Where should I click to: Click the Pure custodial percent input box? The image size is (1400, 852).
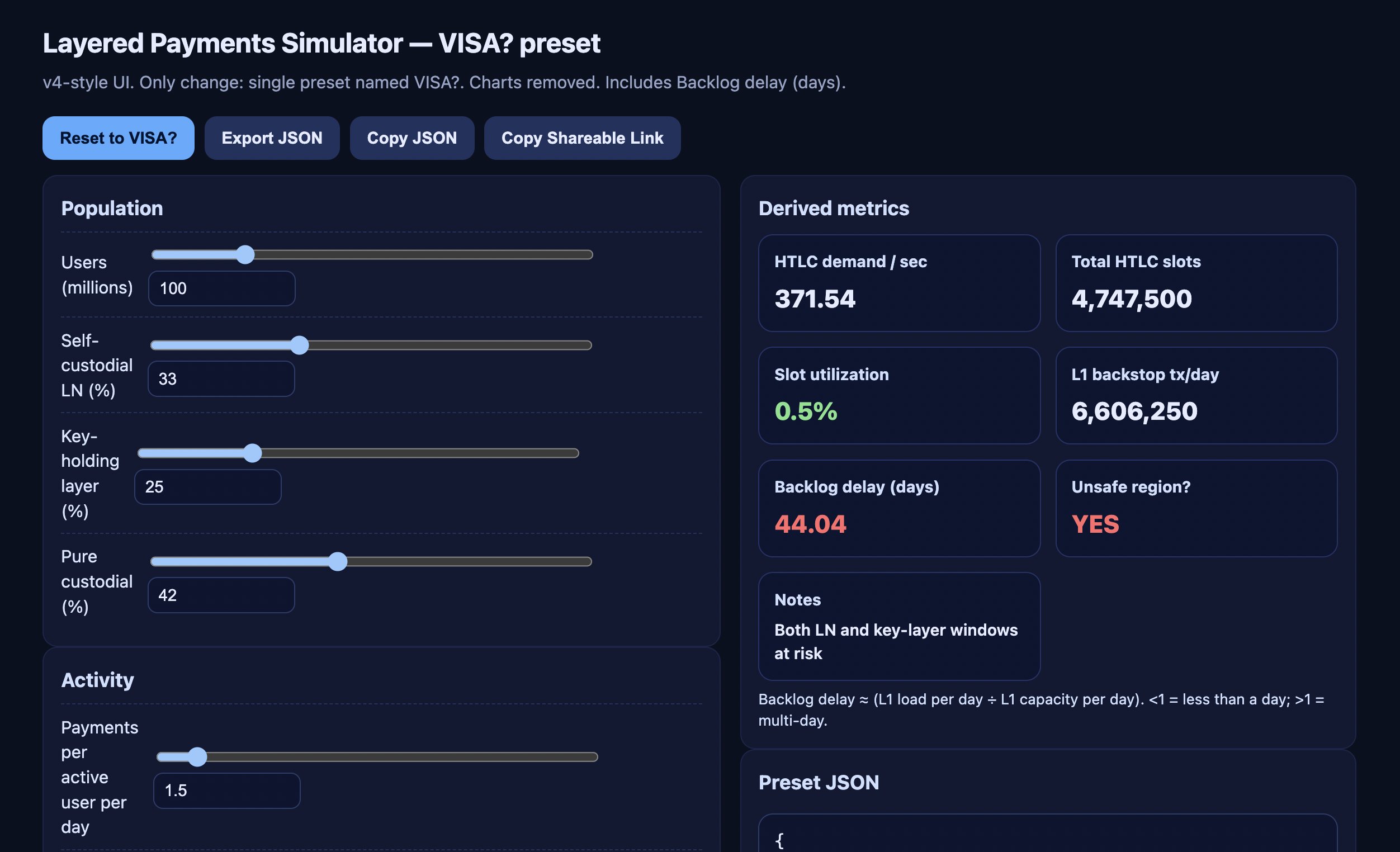tap(221, 595)
